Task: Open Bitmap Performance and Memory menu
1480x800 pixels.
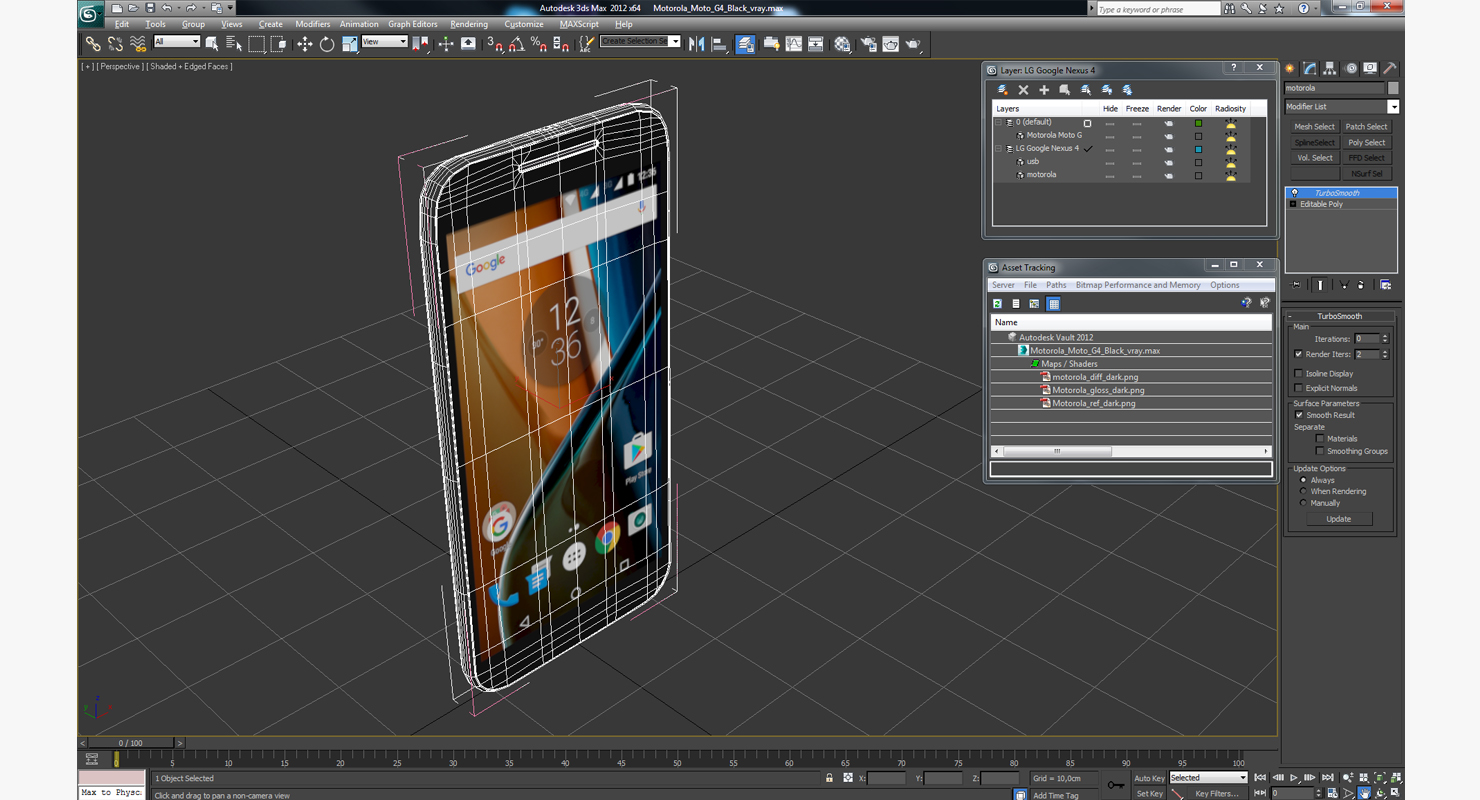Action: (x=1138, y=285)
